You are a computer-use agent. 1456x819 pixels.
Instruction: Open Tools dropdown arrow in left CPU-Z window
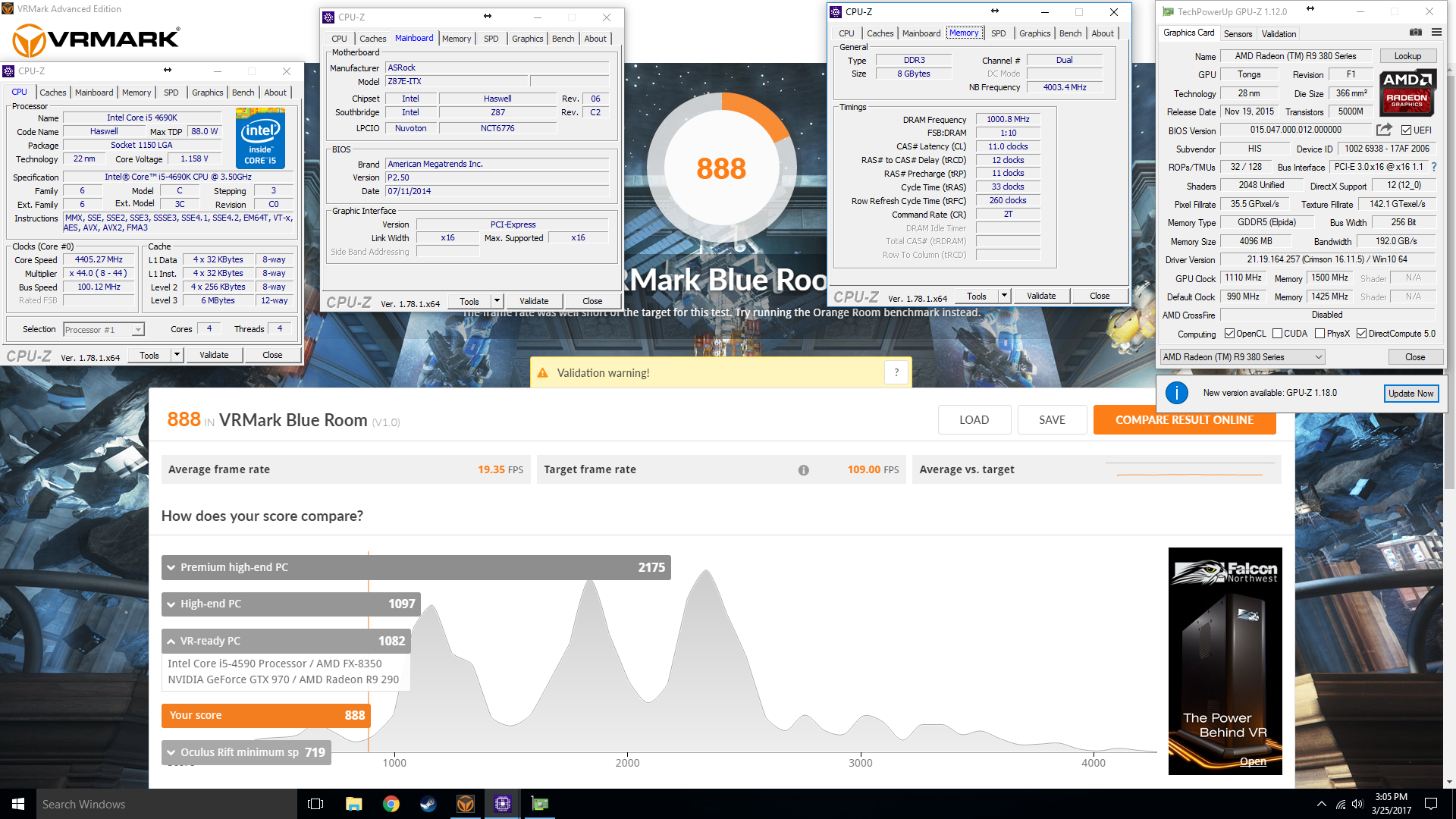point(177,355)
